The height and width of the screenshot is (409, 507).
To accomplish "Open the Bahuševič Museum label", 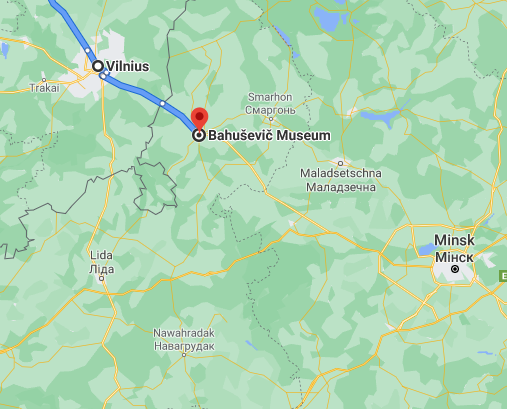I will pyautogui.click(x=269, y=135).
